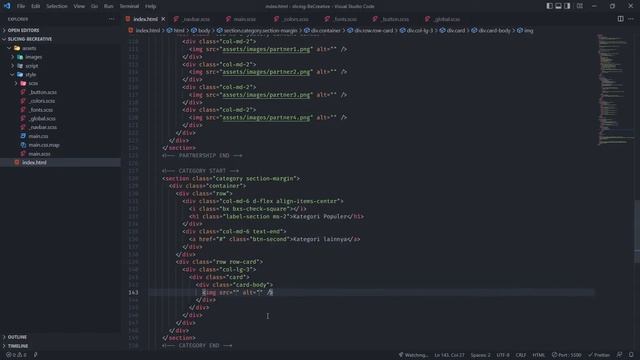This screenshot has width=640, height=360.
Task: Open the Help menu
Action: click(x=151, y=6)
